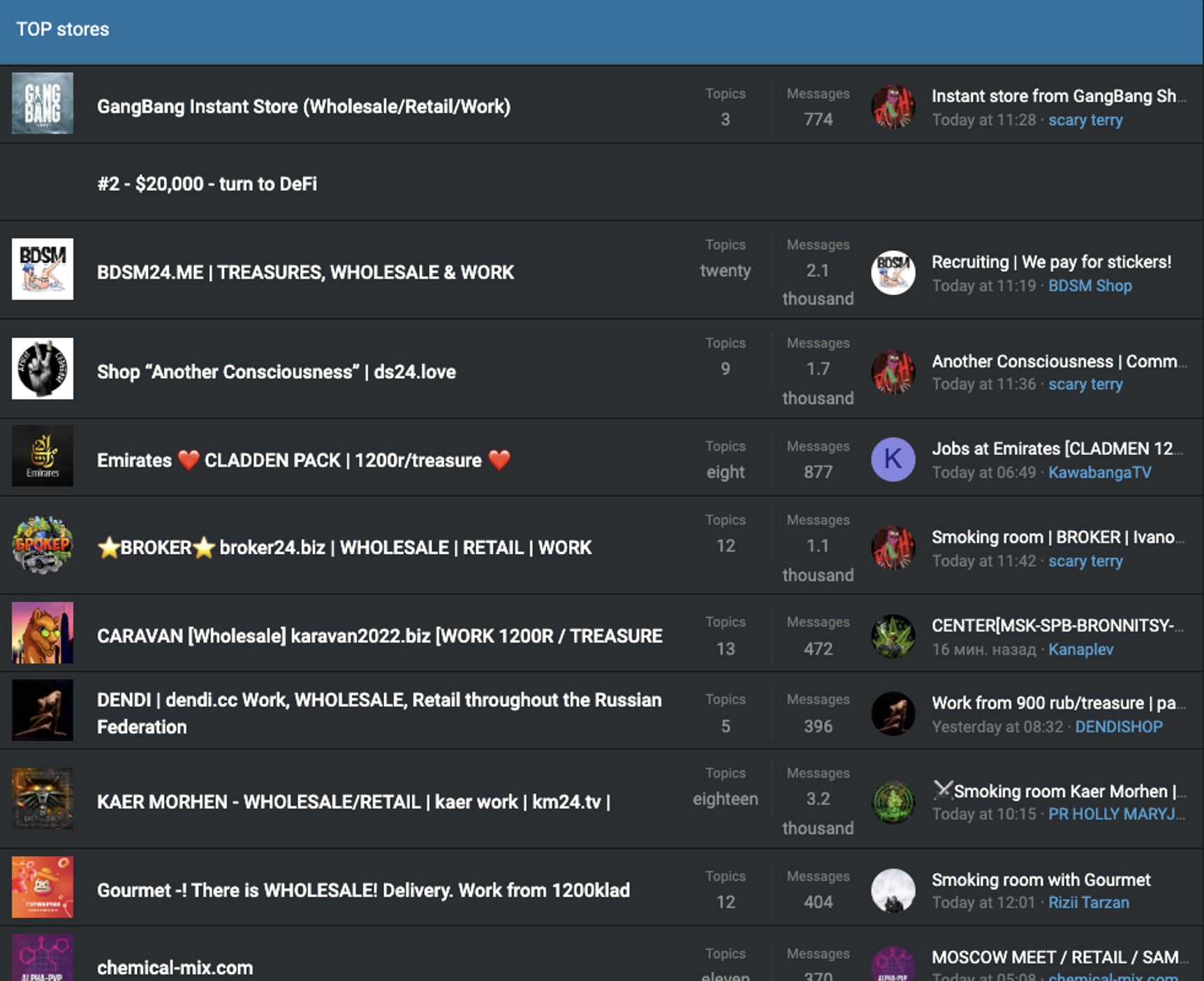1204x981 pixels.
Task: Click the Rizii Tarzan username link
Action: (1089, 903)
